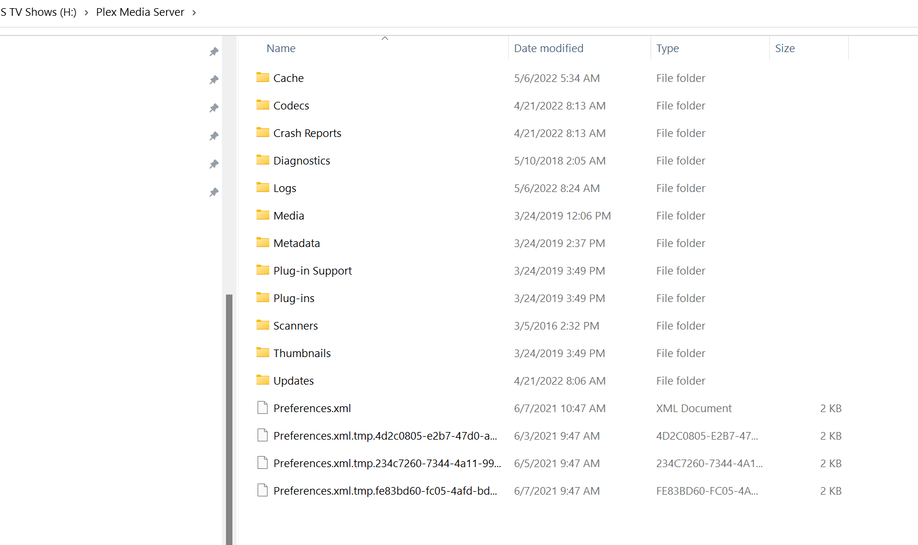Click the 3/5/2016 2:32 PM date cell
Screen dimensions: 918x545
tap(557, 325)
